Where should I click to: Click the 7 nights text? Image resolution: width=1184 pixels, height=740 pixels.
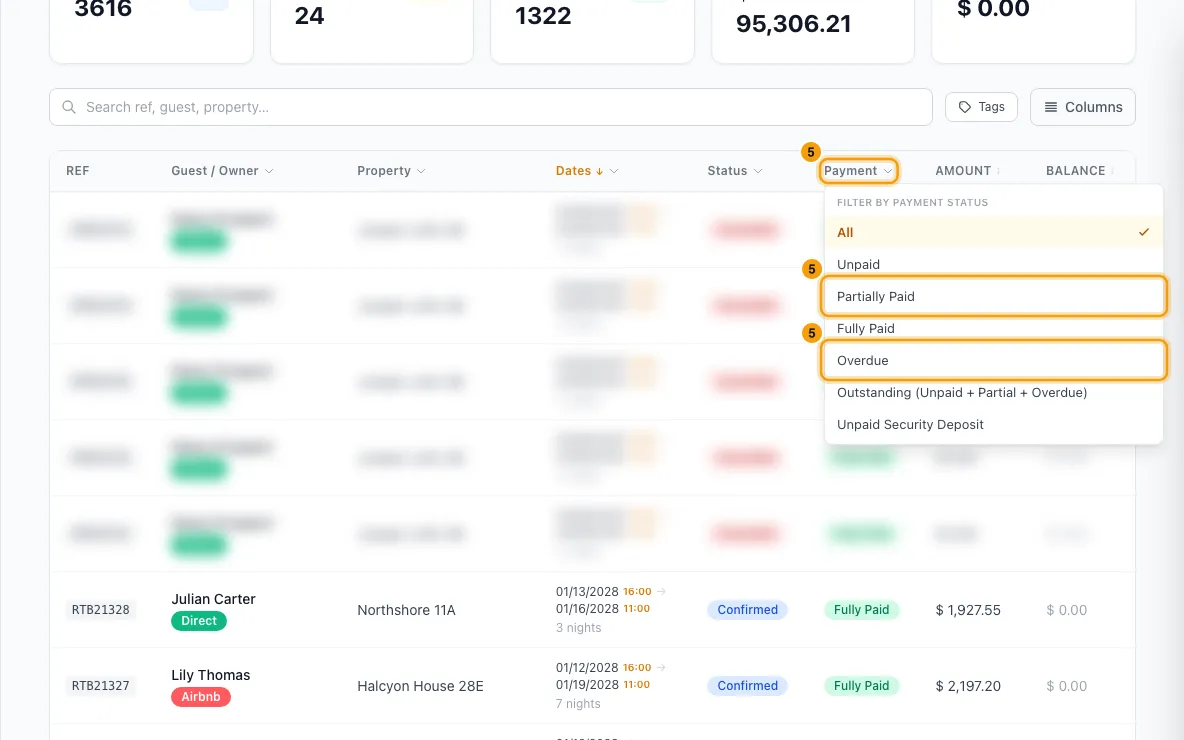(x=578, y=704)
